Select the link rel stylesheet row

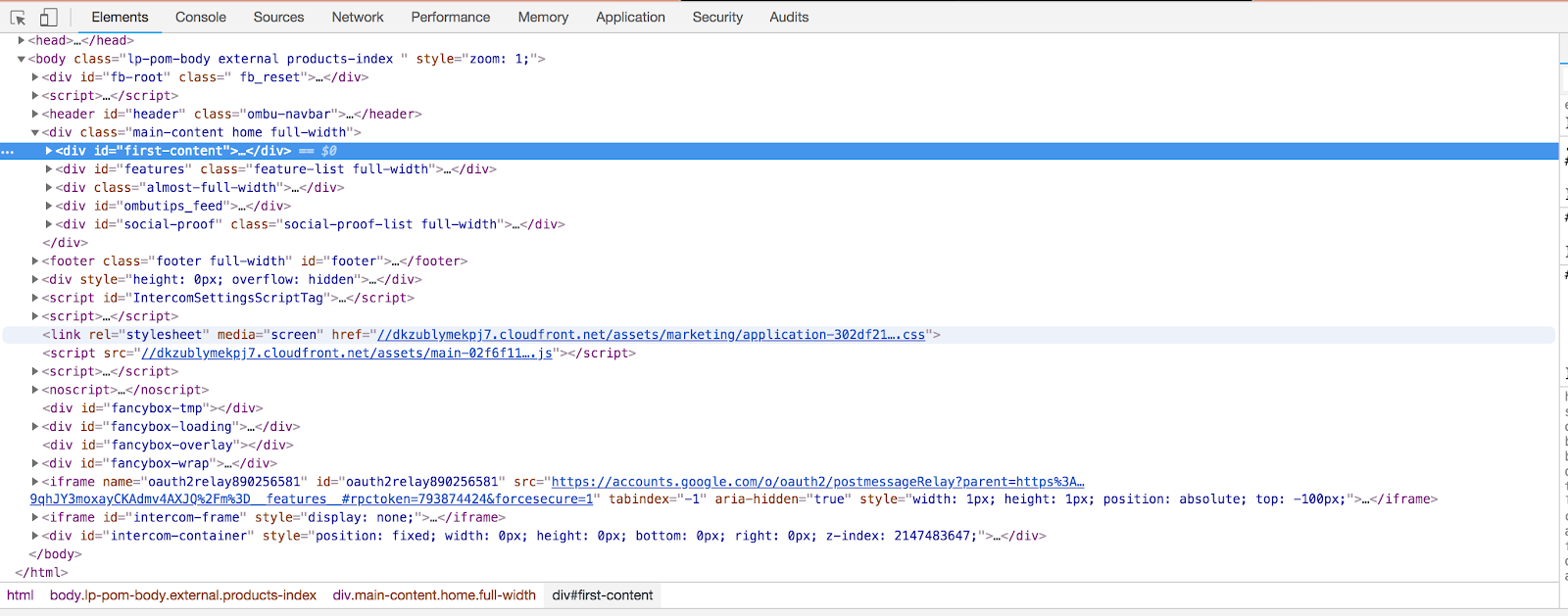click(x=779, y=335)
